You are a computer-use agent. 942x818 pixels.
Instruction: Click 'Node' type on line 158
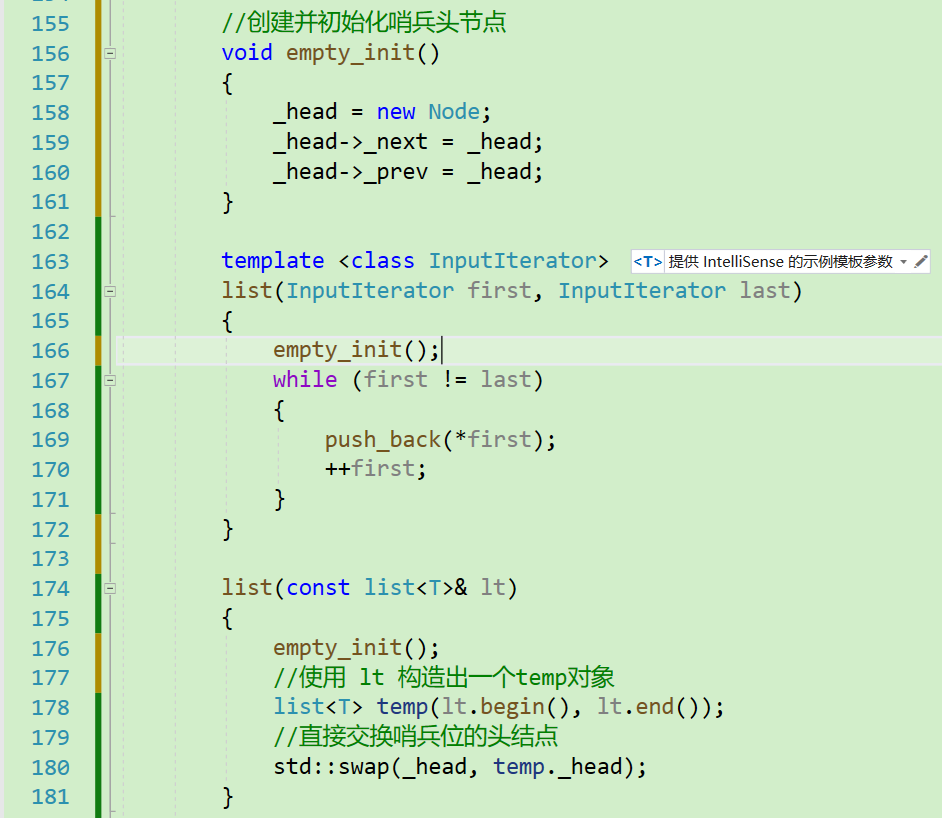pyautogui.click(x=454, y=112)
